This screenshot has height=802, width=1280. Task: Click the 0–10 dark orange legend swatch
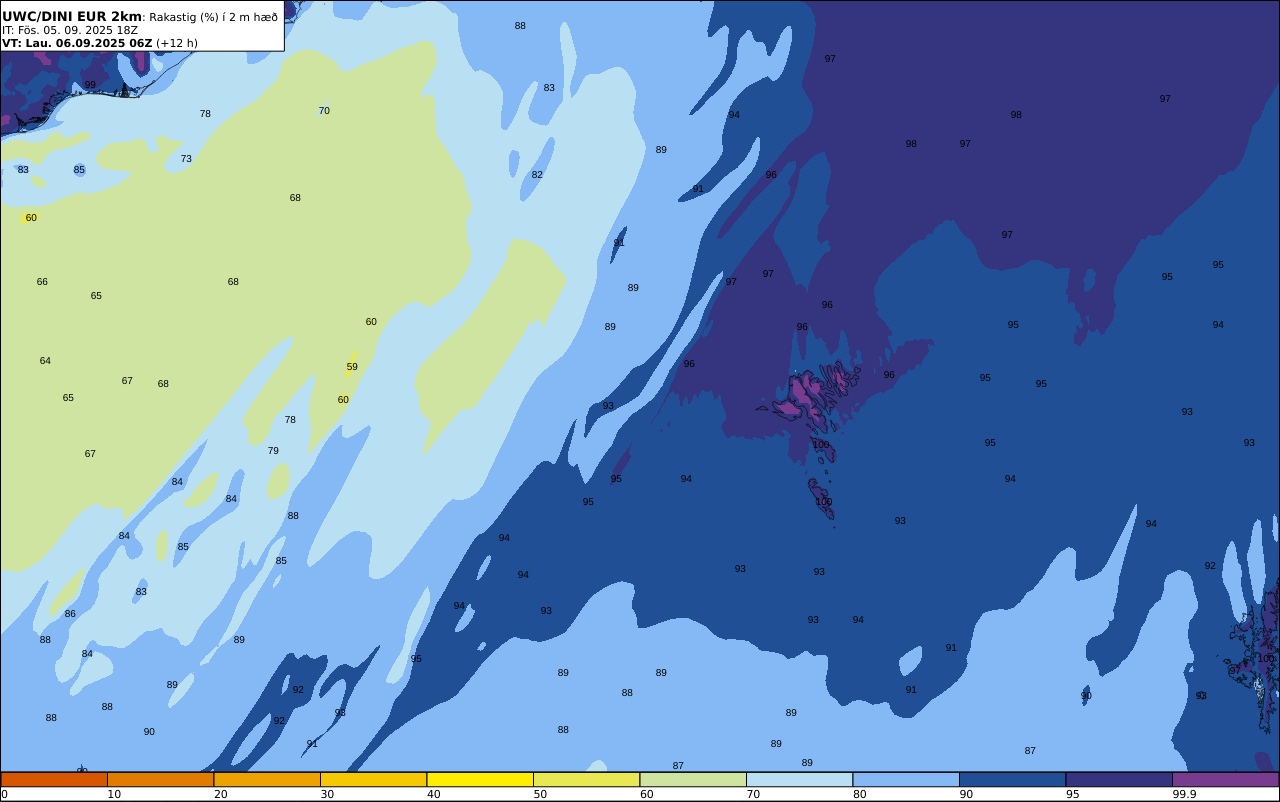click(x=54, y=779)
